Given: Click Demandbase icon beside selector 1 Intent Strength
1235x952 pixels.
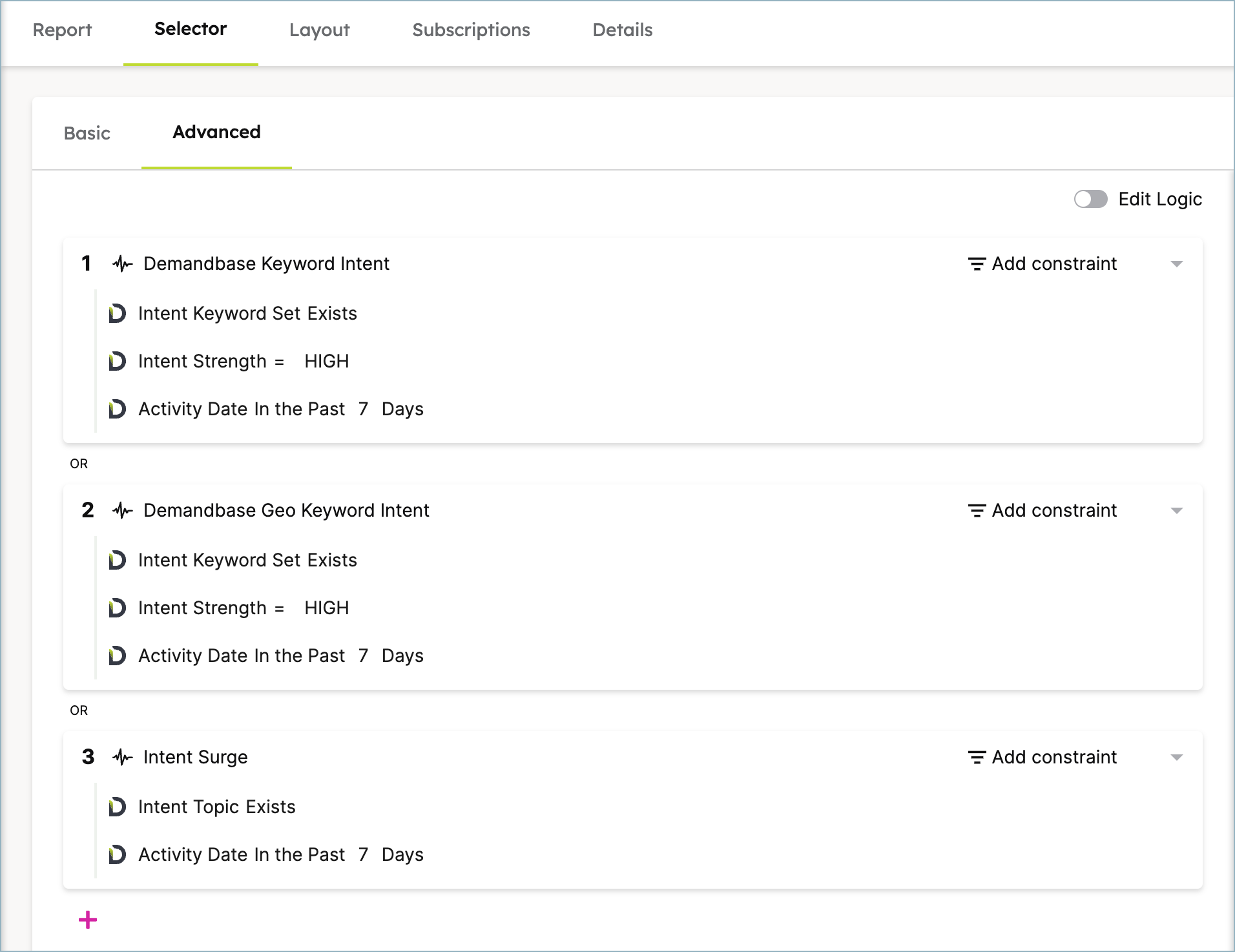Looking at the screenshot, I should [x=117, y=361].
